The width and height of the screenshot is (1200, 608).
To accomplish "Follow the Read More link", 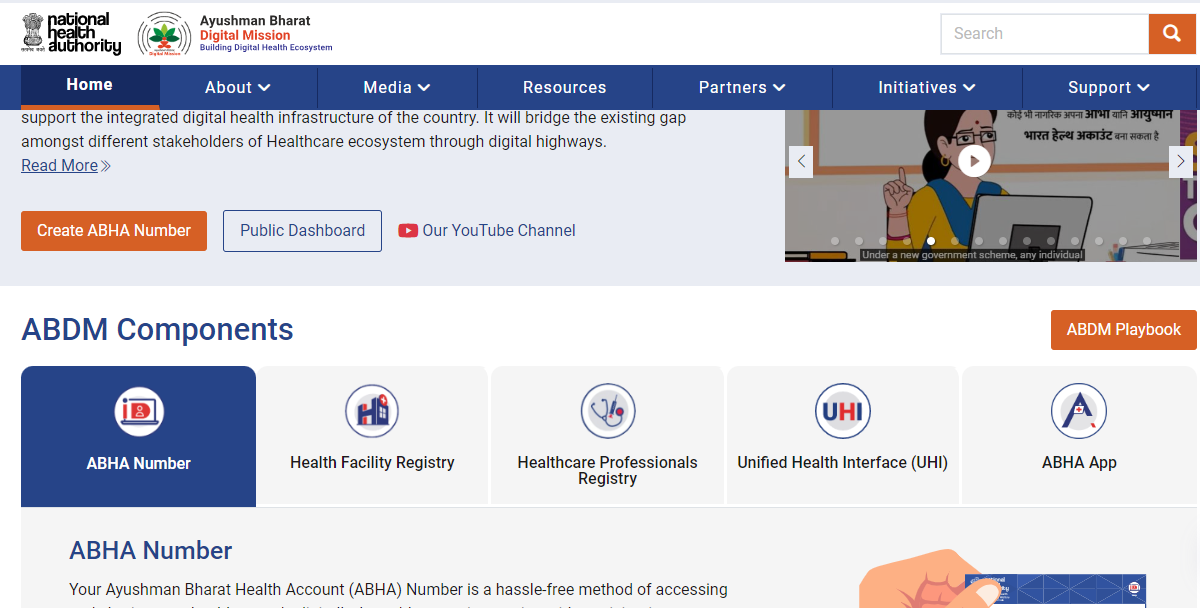I will click(x=58, y=165).
